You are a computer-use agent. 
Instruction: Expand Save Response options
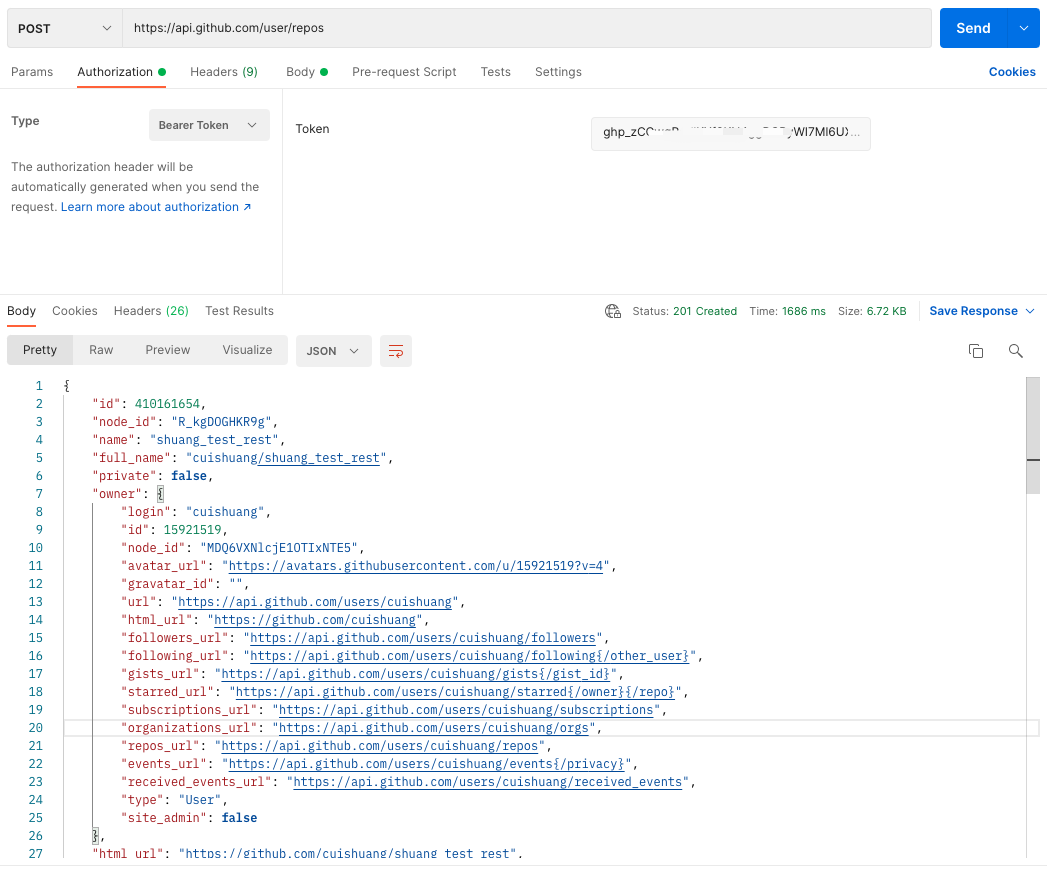[x=1029, y=311]
